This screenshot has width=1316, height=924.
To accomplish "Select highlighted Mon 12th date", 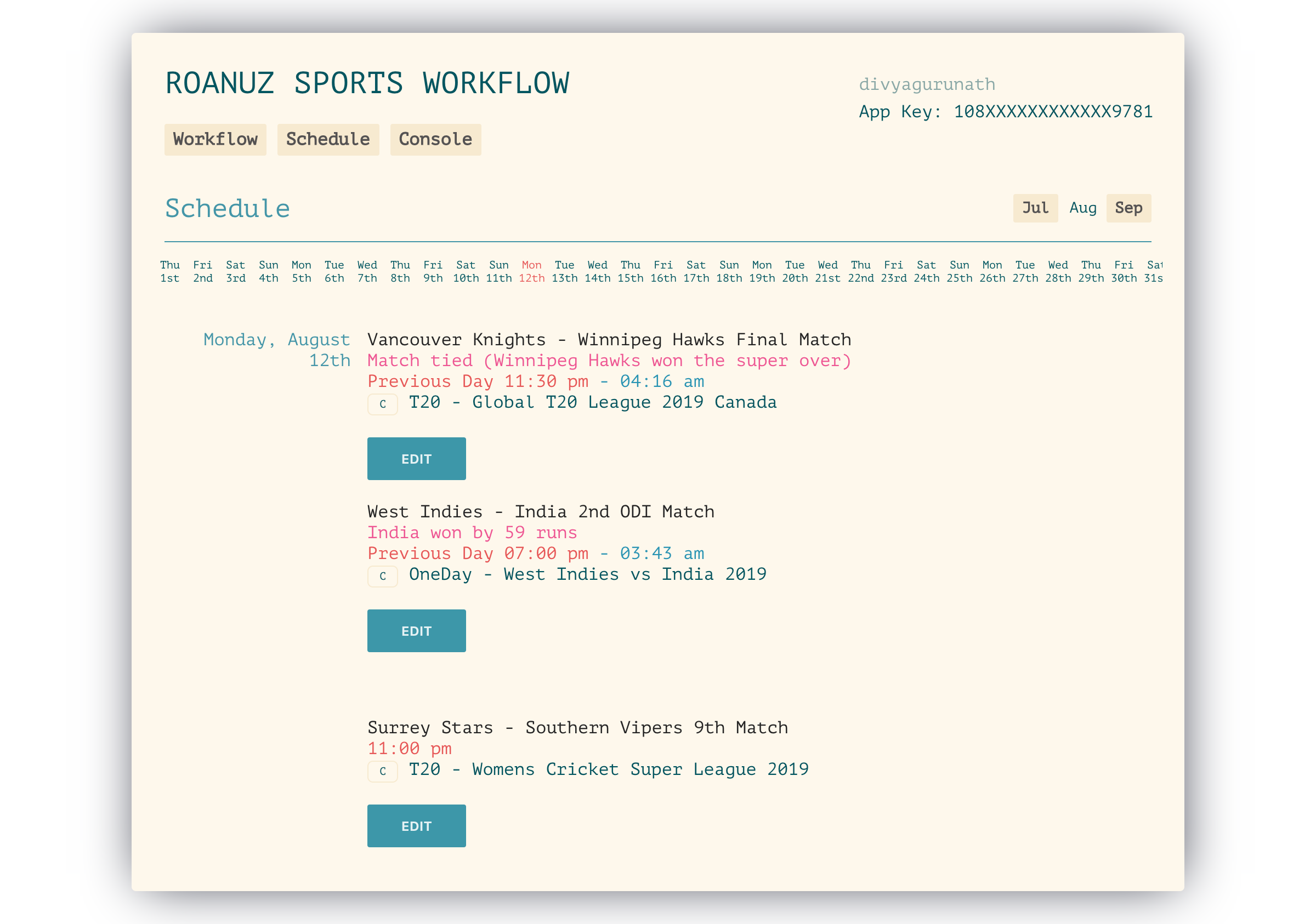I will click(x=531, y=271).
